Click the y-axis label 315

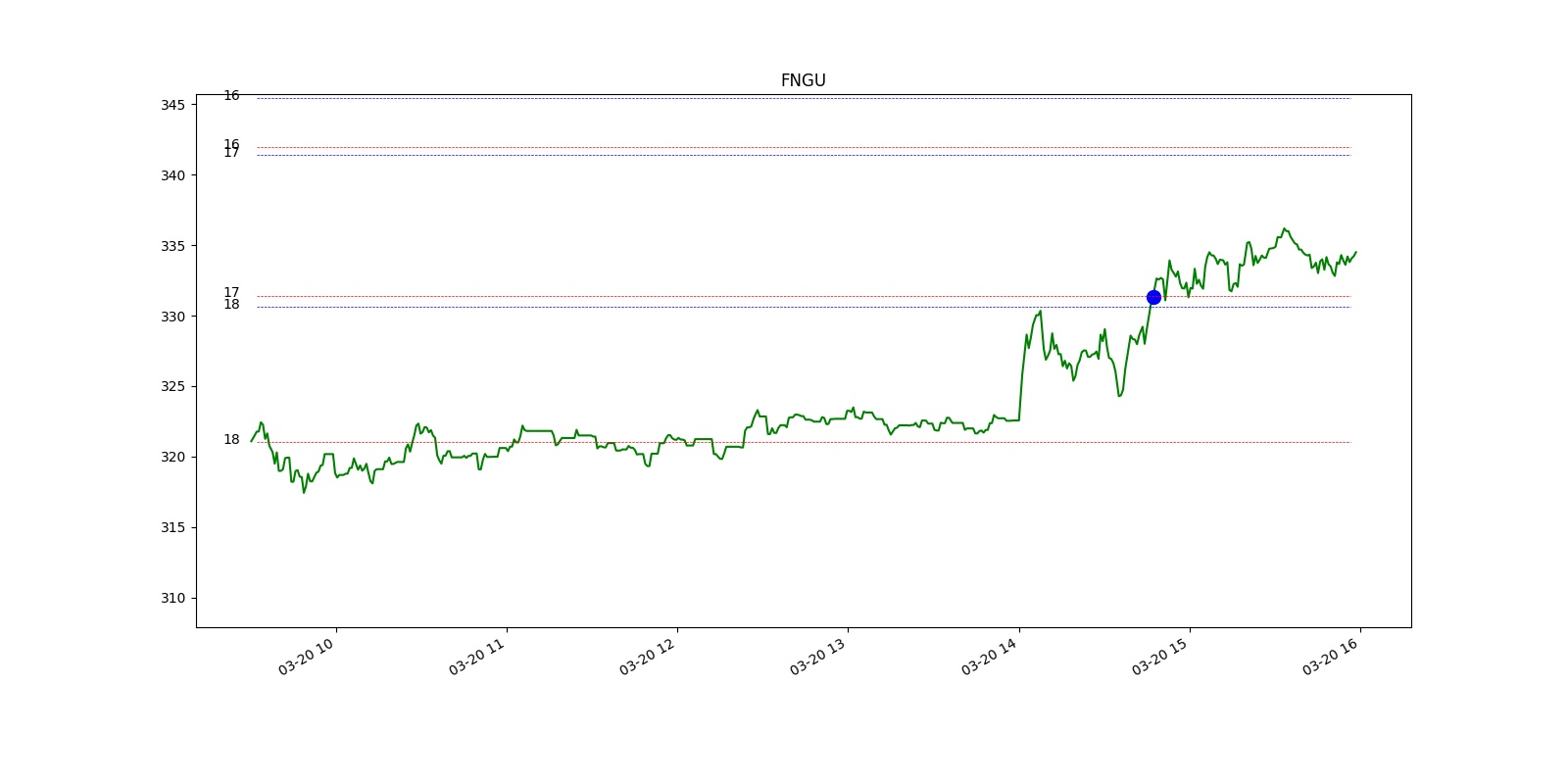point(172,527)
